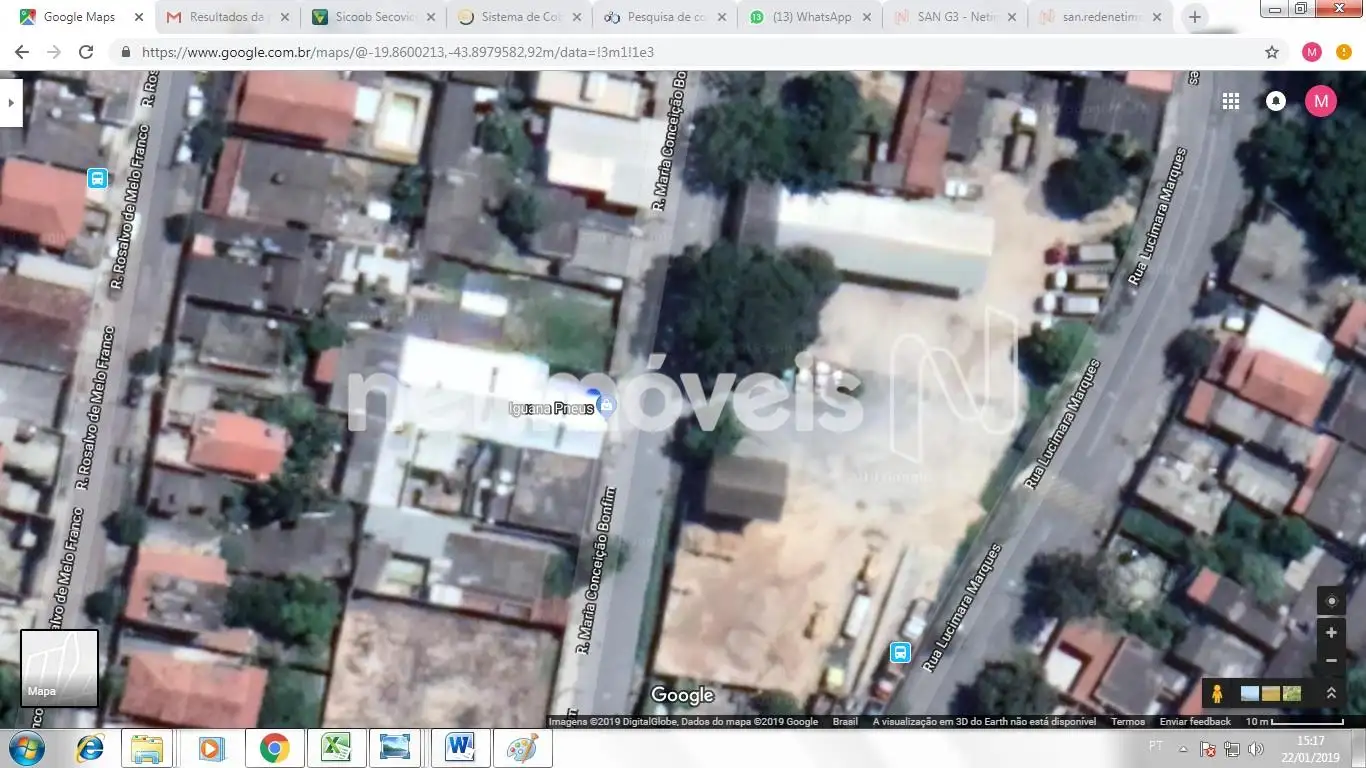Bookmark this page with the star icon
Viewport: 1366px width, 768px height.
pos(1272,52)
